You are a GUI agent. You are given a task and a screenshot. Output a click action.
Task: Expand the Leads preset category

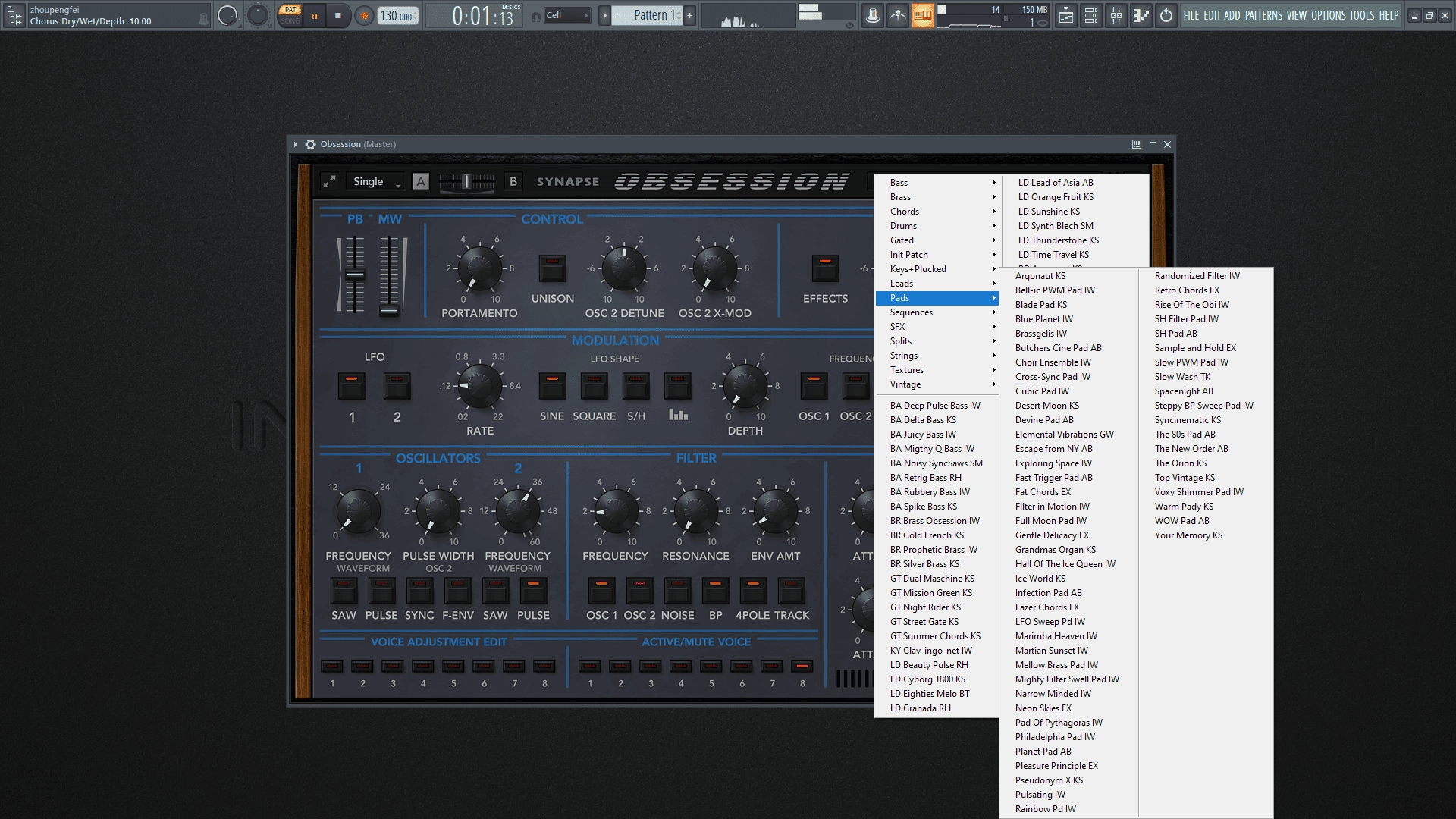coord(938,284)
